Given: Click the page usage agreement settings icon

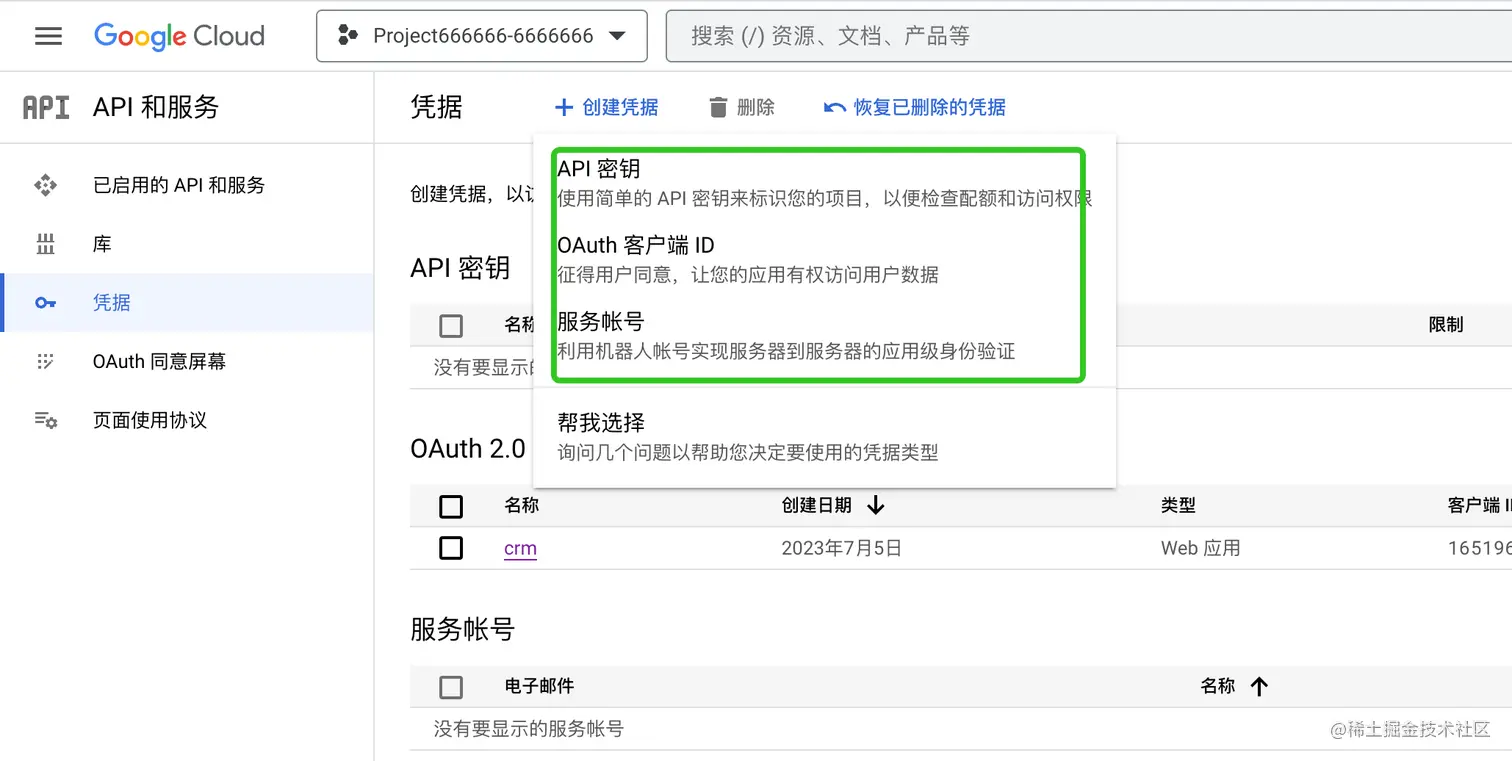Looking at the screenshot, I should [x=46, y=420].
